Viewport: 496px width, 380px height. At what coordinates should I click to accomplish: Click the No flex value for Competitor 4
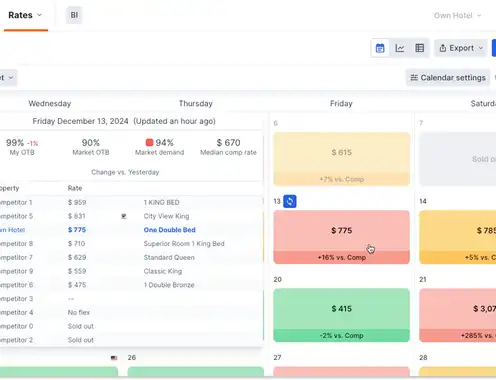79,313
